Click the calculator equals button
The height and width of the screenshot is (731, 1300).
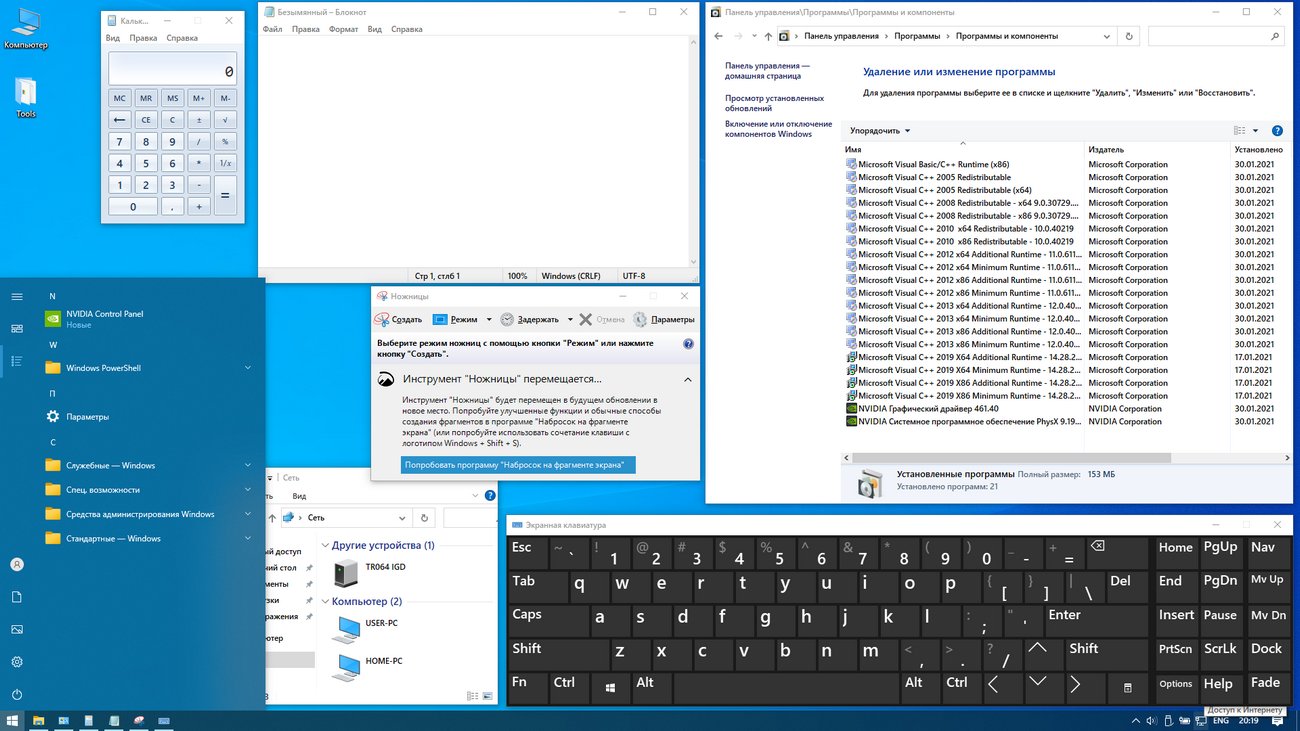[225, 195]
